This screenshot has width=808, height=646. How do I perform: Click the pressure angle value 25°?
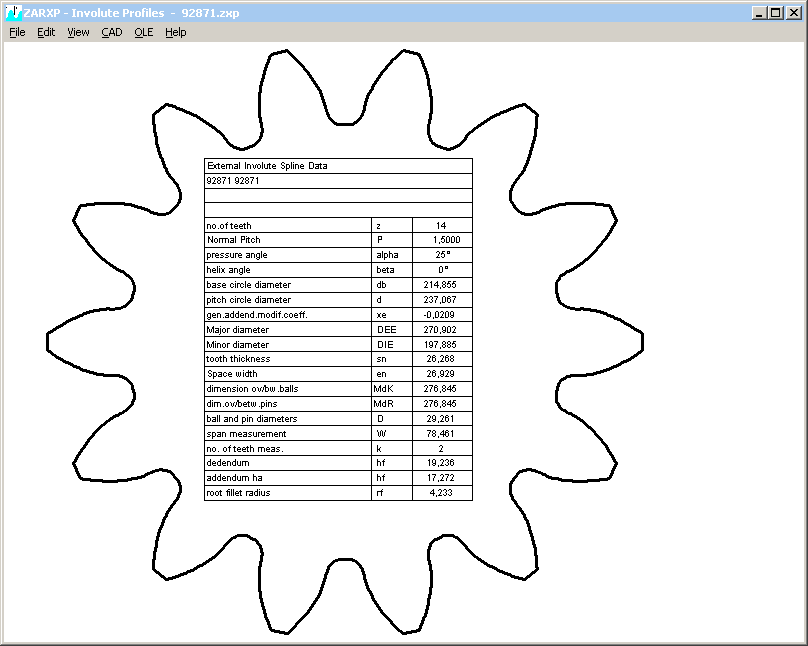pyautogui.click(x=441, y=255)
